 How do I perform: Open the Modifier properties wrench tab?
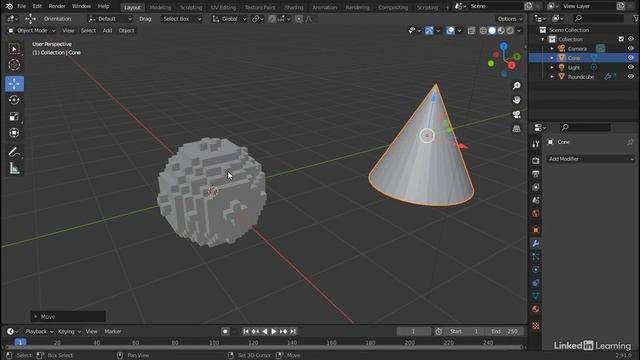(536, 244)
